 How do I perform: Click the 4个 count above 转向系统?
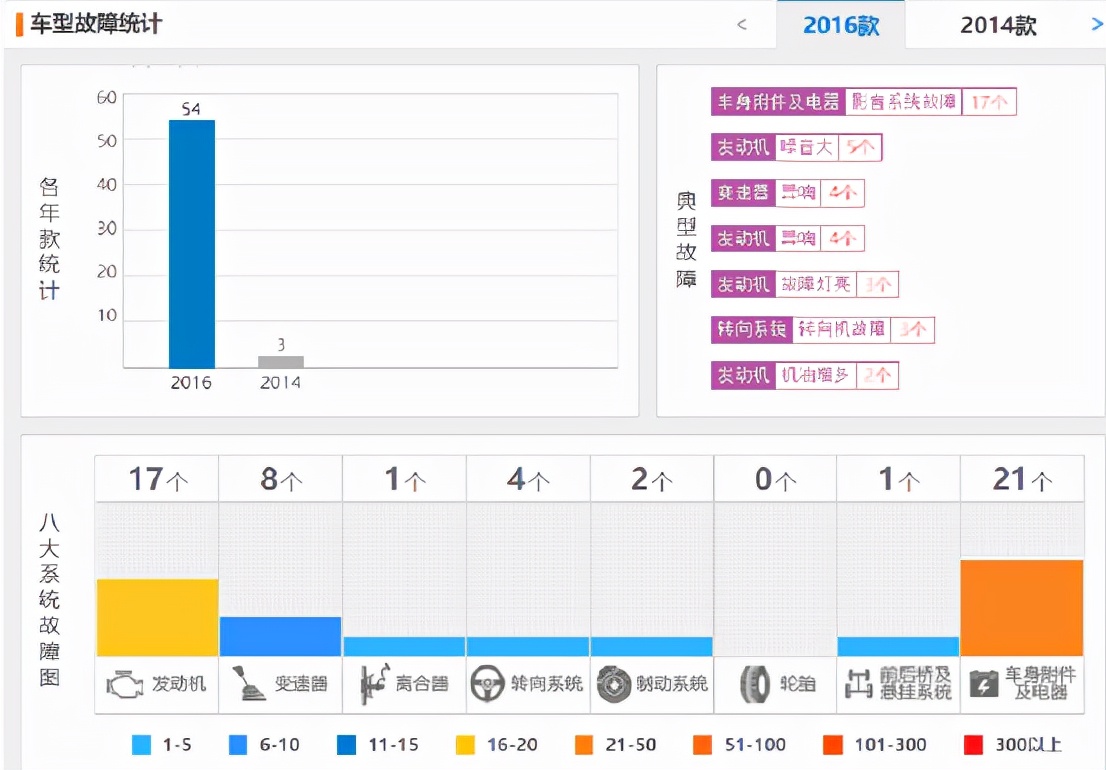(x=528, y=479)
